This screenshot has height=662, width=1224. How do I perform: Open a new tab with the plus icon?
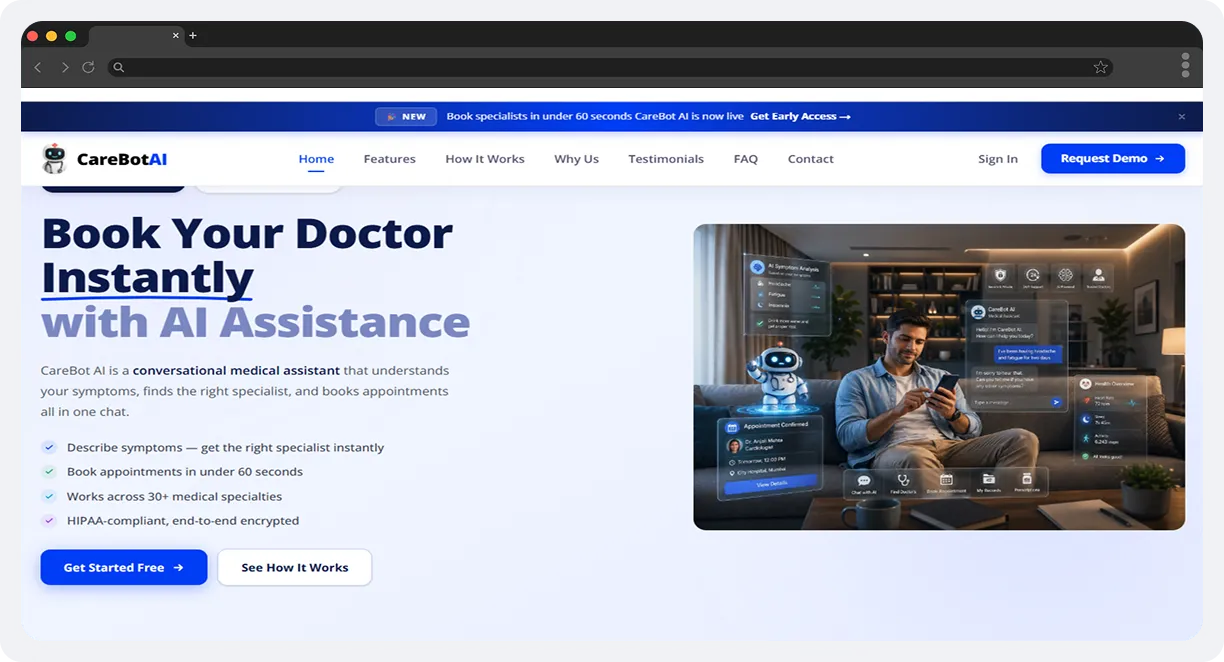click(193, 36)
